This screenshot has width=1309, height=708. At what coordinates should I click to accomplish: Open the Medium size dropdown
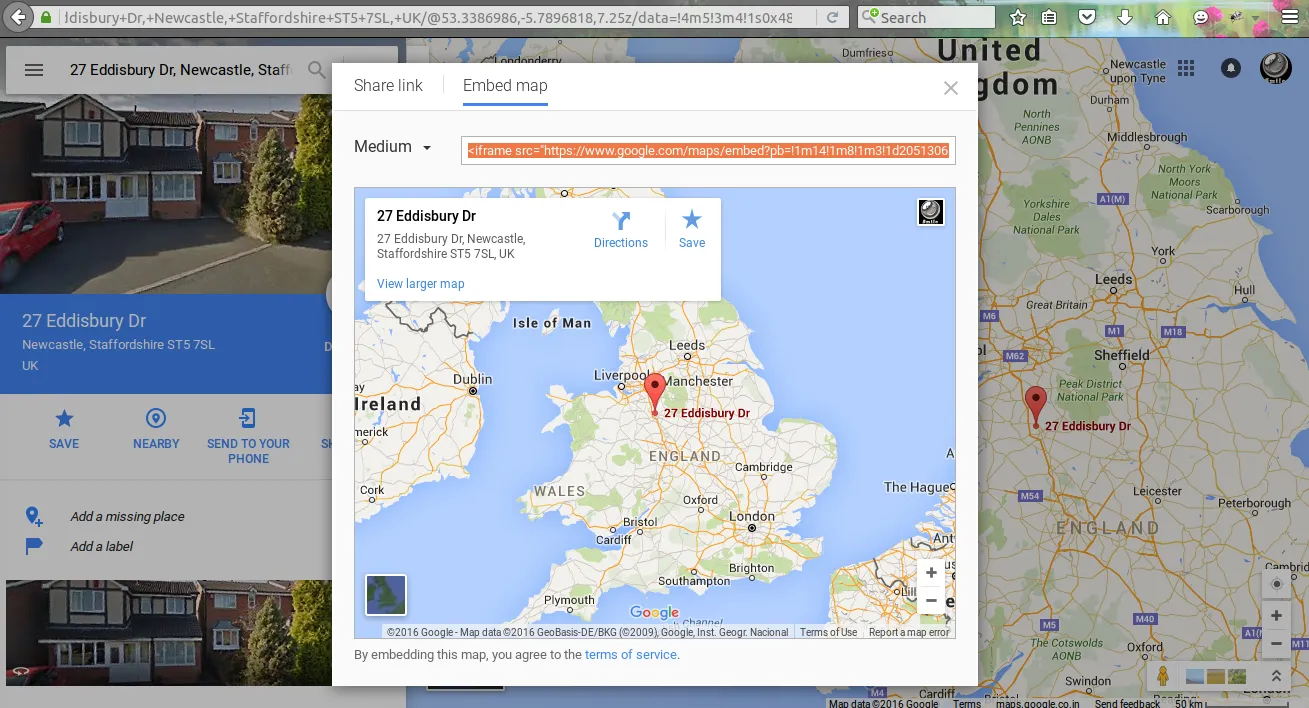click(x=393, y=147)
